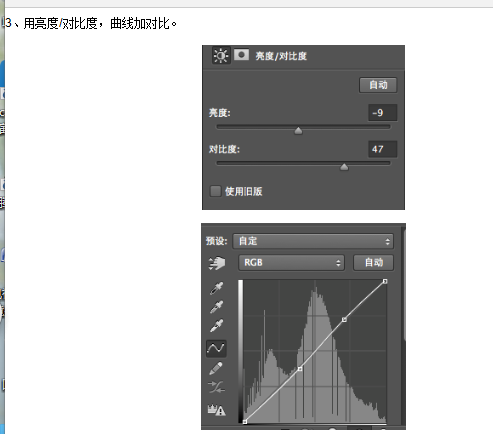Image resolution: width=493 pixels, height=434 pixels.
Task: Select the pencil draw curve tool
Action: [216, 368]
